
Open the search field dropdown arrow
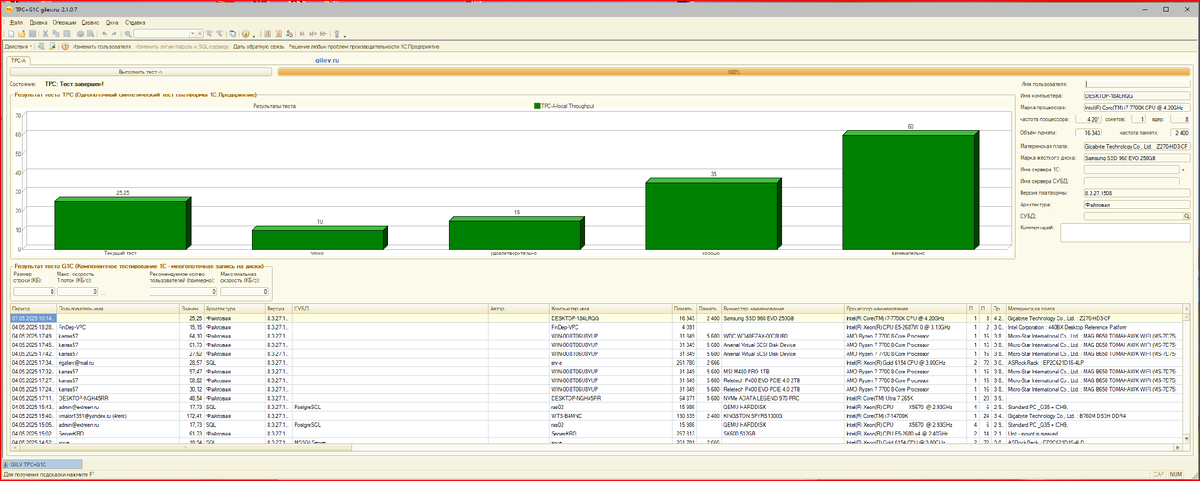pyautogui.click(x=192, y=33)
